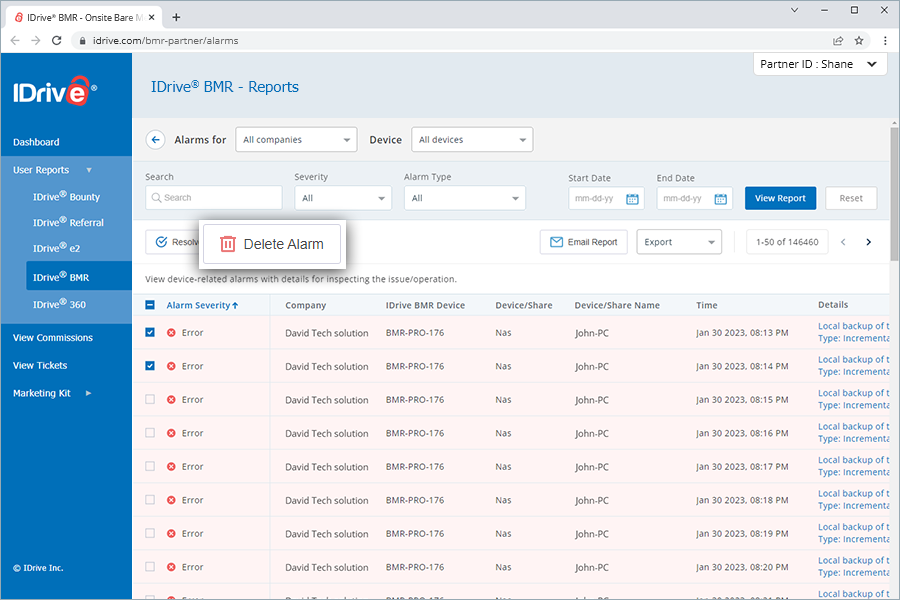Click the Resolve button
The image size is (900, 600).
click(172, 242)
